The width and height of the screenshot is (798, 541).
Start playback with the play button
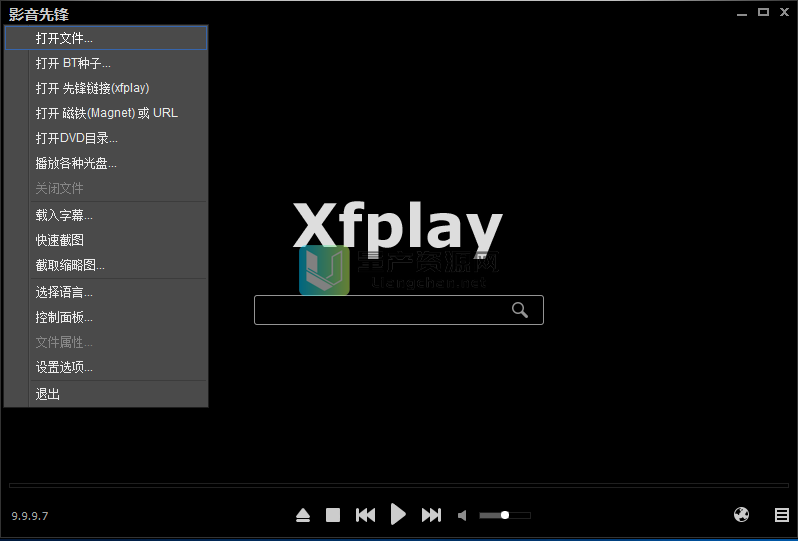398,514
